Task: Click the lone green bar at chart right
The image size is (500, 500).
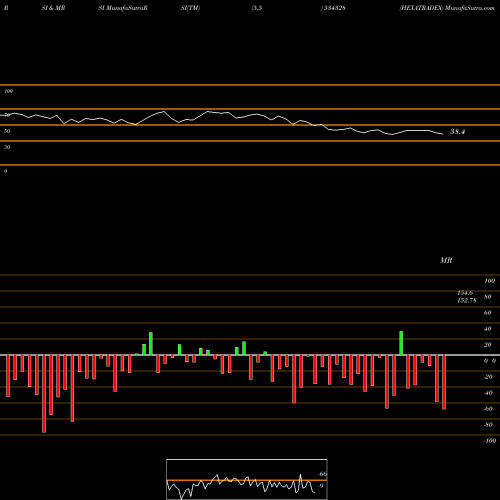Action: [401, 343]
